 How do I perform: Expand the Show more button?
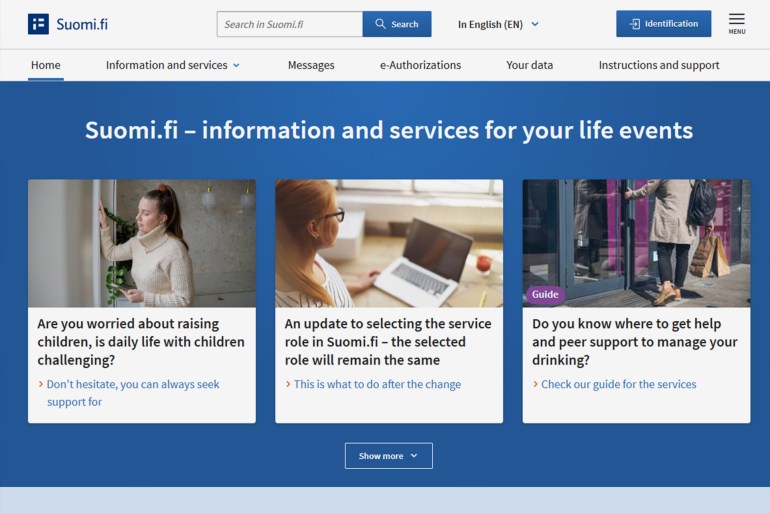[x=389, y=456]
